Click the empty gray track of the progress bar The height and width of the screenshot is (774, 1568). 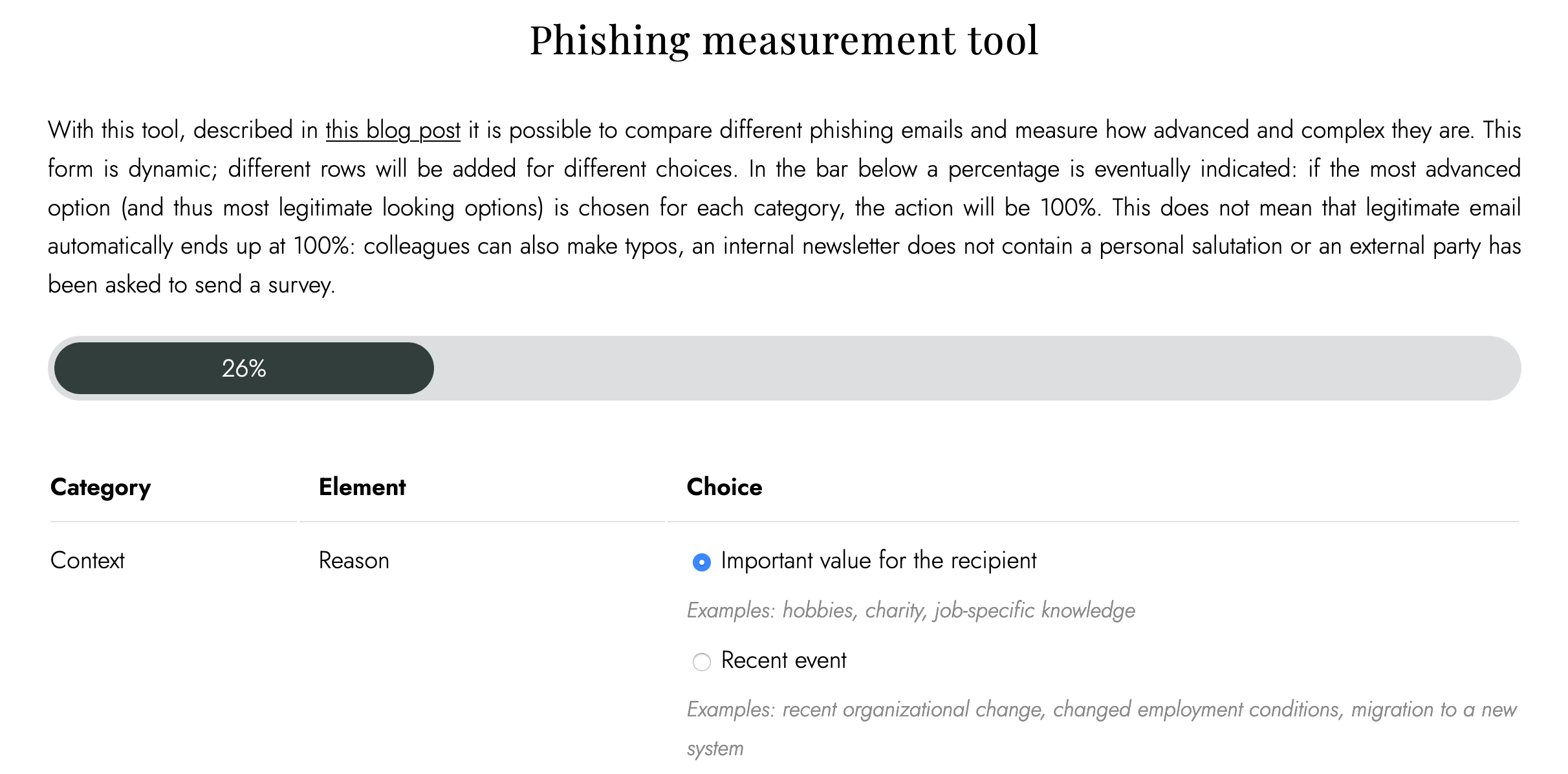(977, 368)
